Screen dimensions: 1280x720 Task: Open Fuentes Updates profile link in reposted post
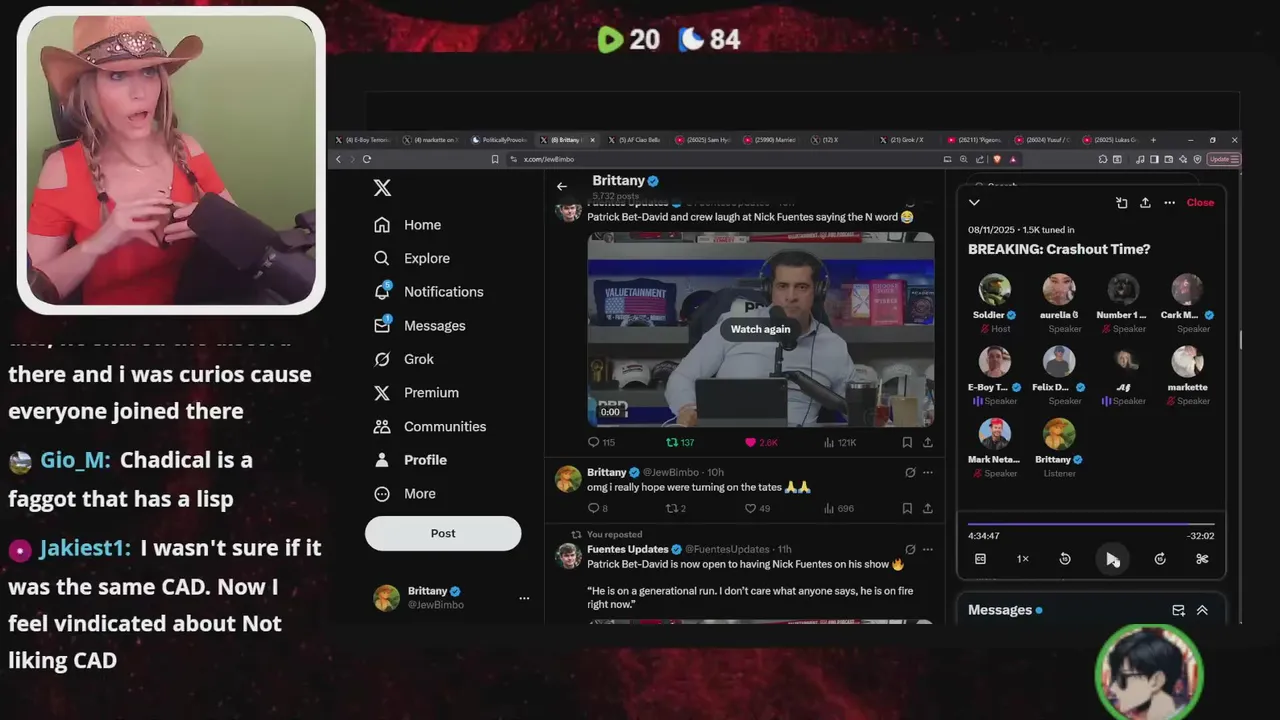(628, 549)
